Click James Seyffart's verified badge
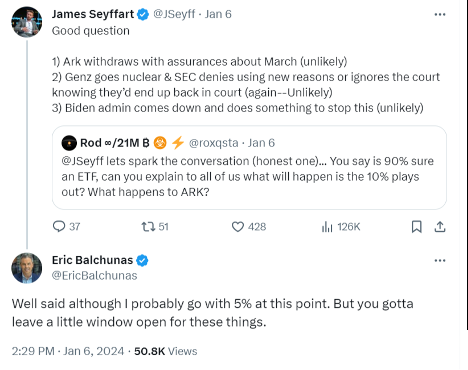Screen dimensions: 468x370 pyautogui.click(x=143, y=14)
